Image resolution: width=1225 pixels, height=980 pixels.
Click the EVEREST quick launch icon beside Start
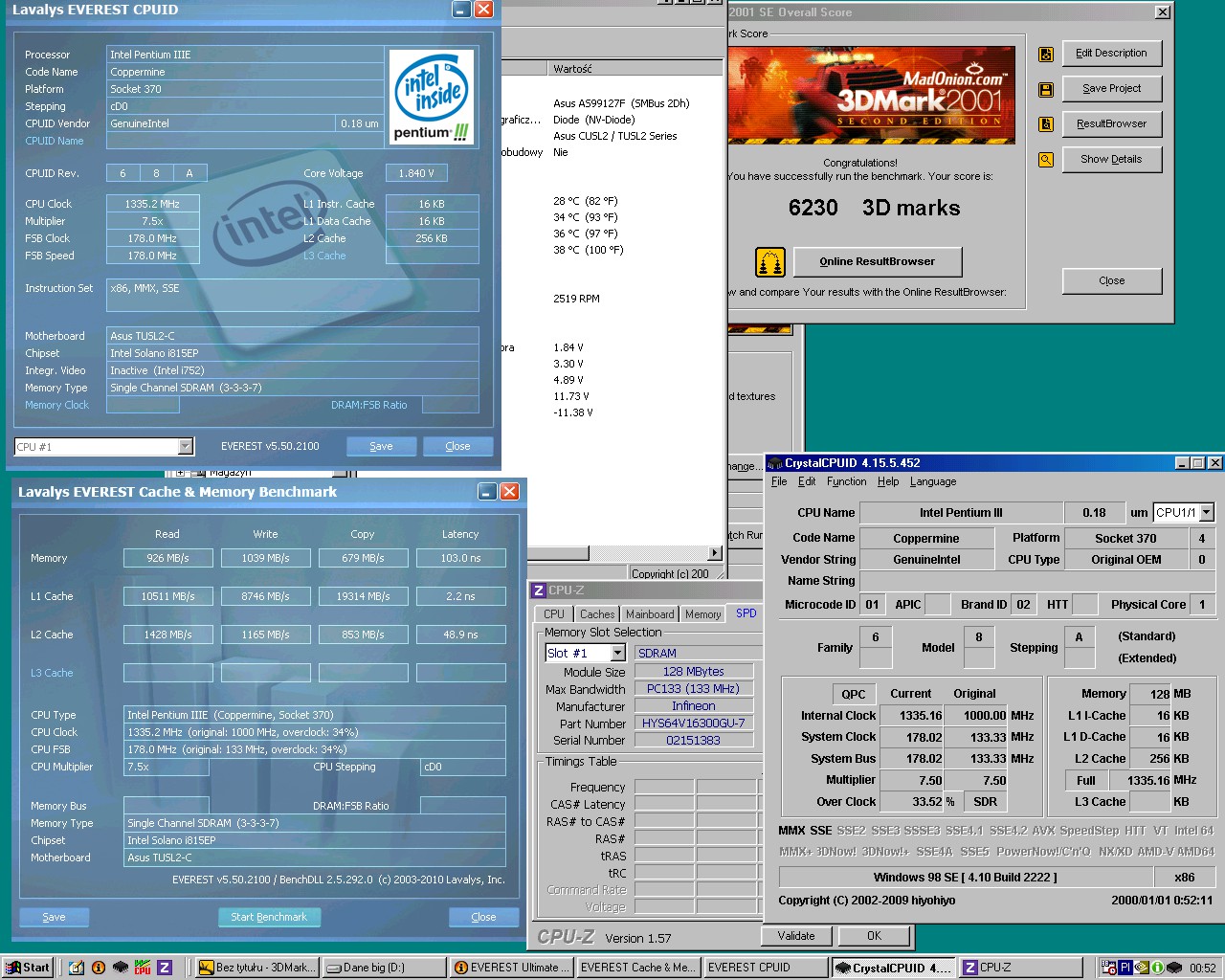tap(99, 968)
